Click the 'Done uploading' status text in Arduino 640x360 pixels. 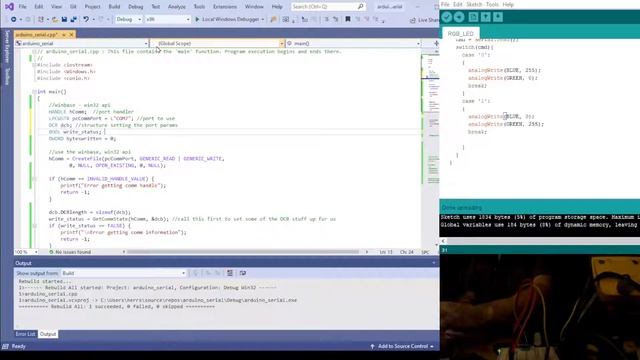pyautogui.click(x=462, y=208)
